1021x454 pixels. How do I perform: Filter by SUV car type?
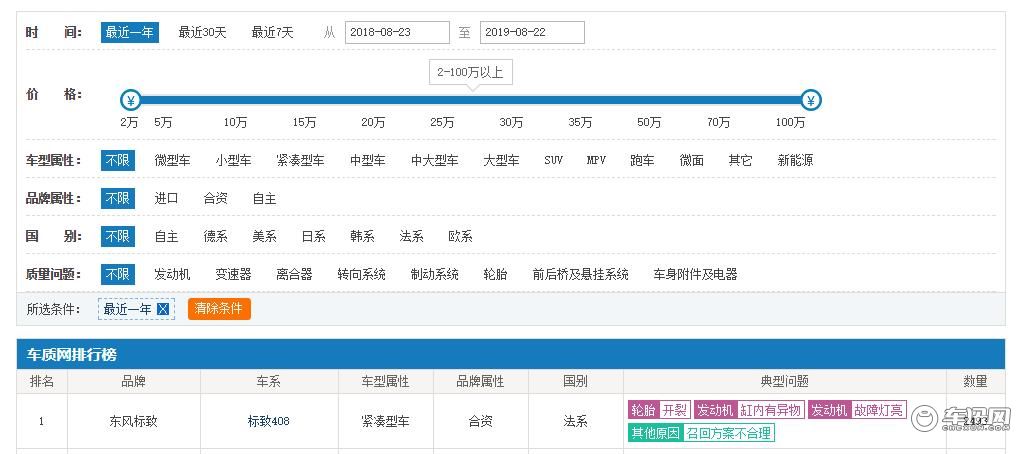[x=553, y=160]
